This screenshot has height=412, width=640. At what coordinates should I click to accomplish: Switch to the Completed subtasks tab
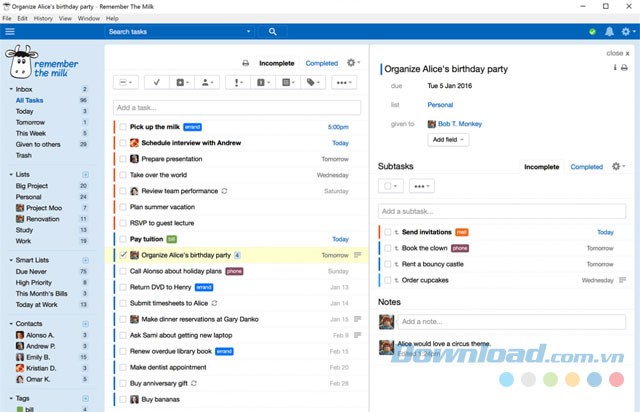(x=586, y=167)
